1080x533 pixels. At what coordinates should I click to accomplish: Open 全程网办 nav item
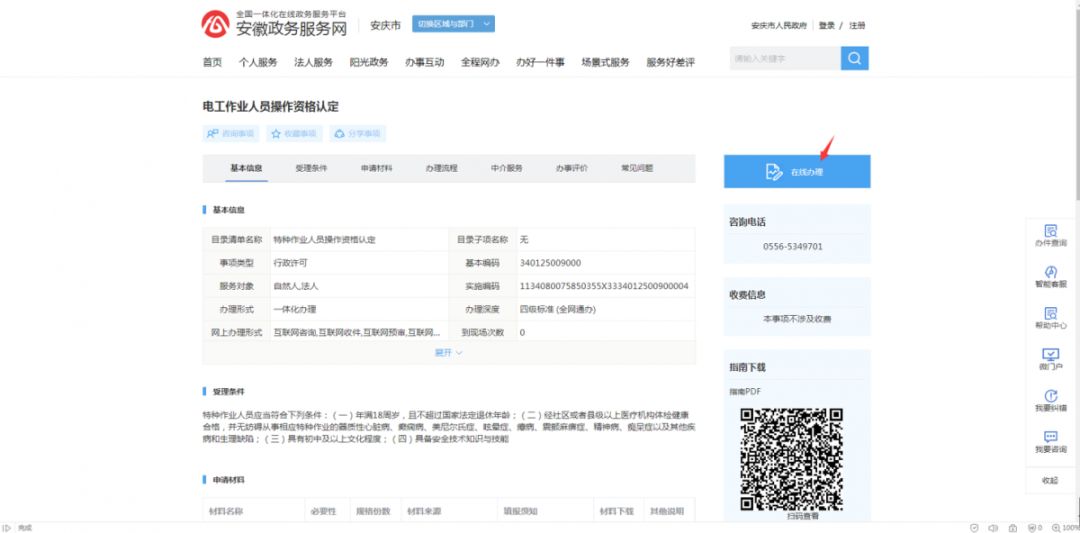click(480, 62)
